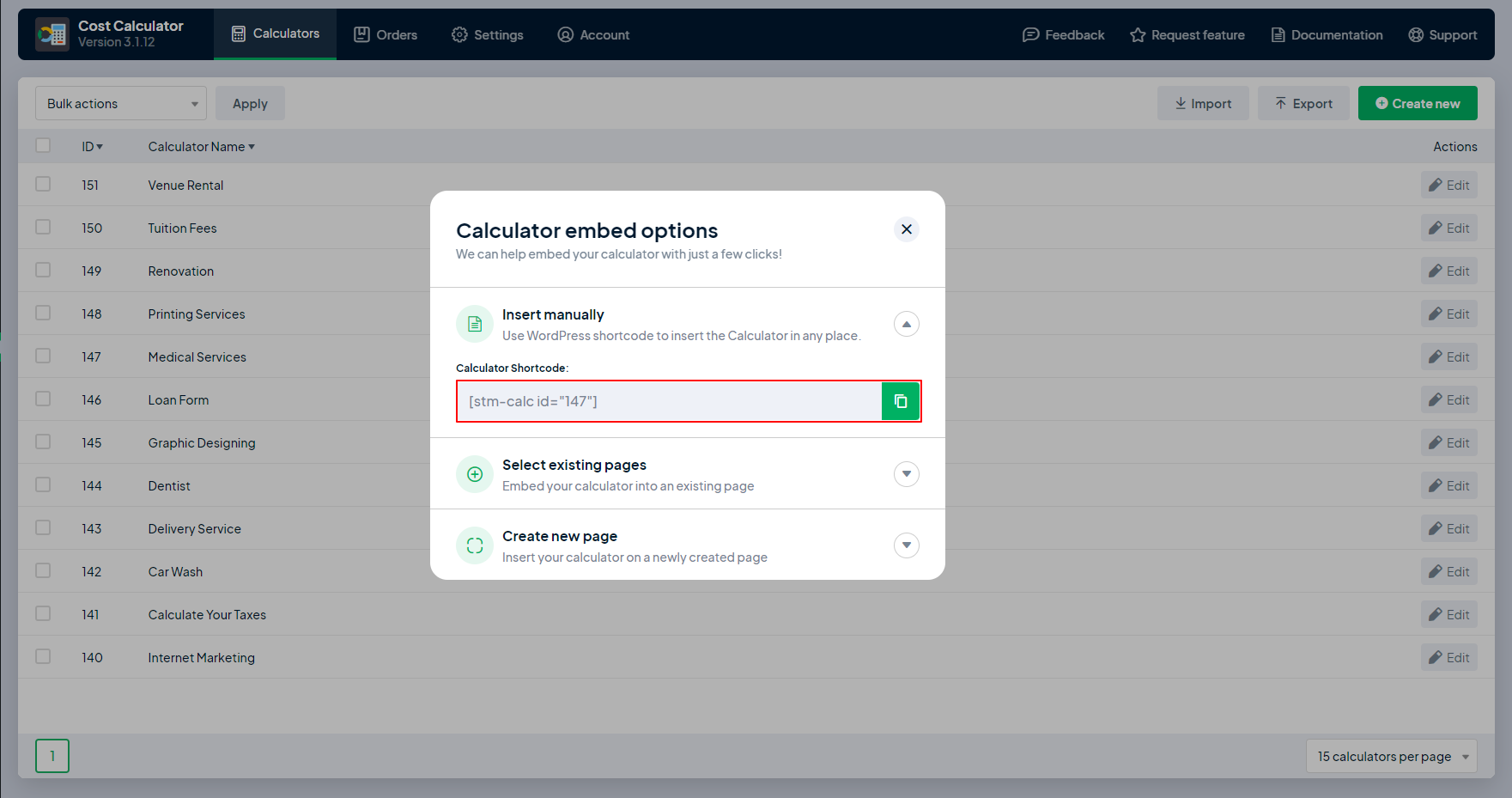Click the Insert manually document icon
1512x798 pixels.
tap(475, 324)
